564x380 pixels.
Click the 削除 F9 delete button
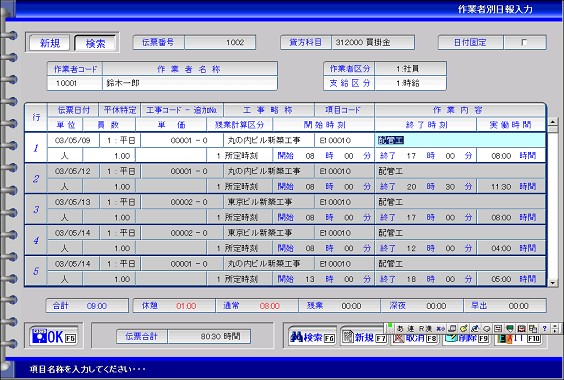[466, 338]
